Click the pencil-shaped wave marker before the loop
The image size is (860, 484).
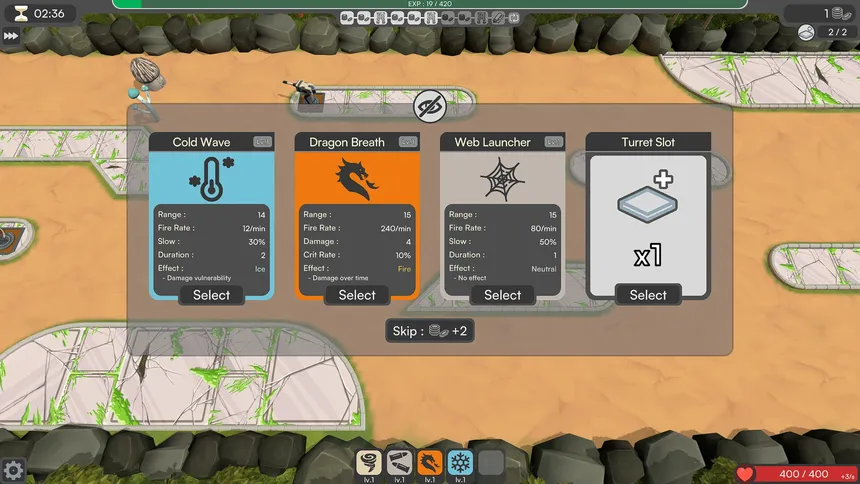point(497,18)
